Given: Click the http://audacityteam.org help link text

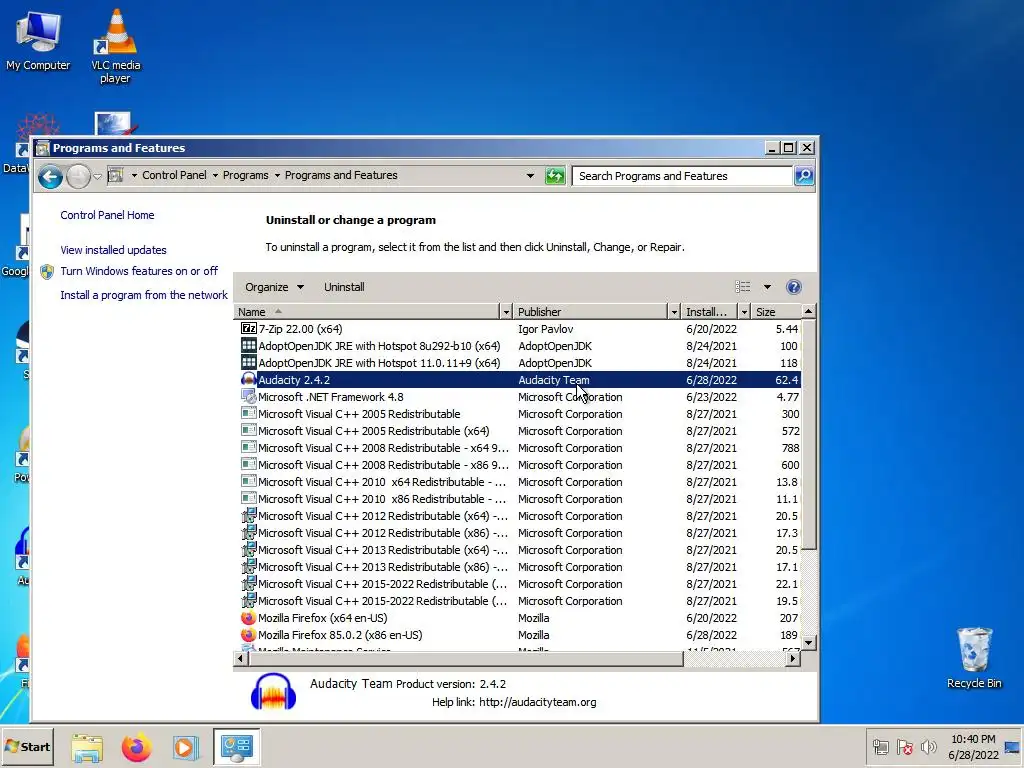Looking at the screenshot, I should coord(537,702).
